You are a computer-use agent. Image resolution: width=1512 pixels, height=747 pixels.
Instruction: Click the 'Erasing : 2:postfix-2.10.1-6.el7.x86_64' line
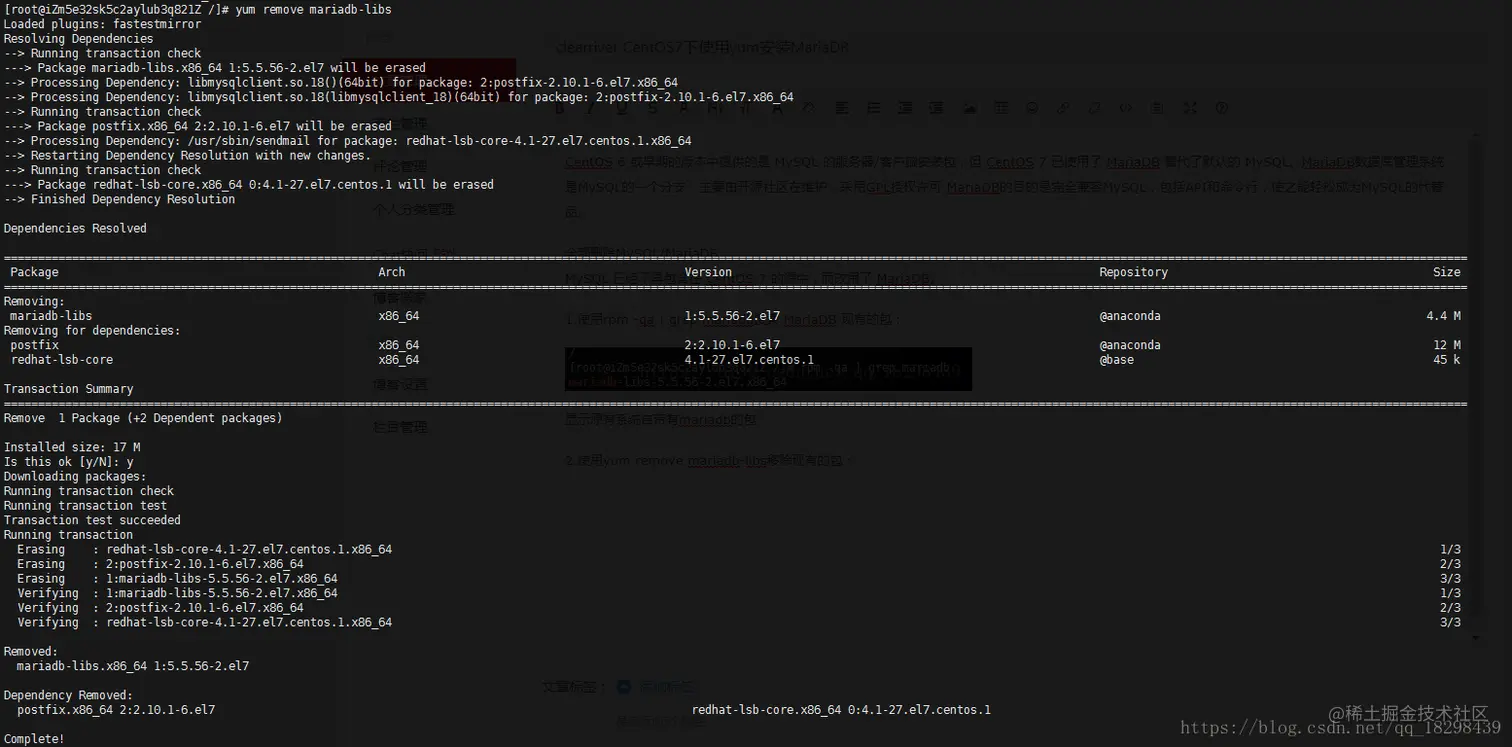[x=160, y=564]
